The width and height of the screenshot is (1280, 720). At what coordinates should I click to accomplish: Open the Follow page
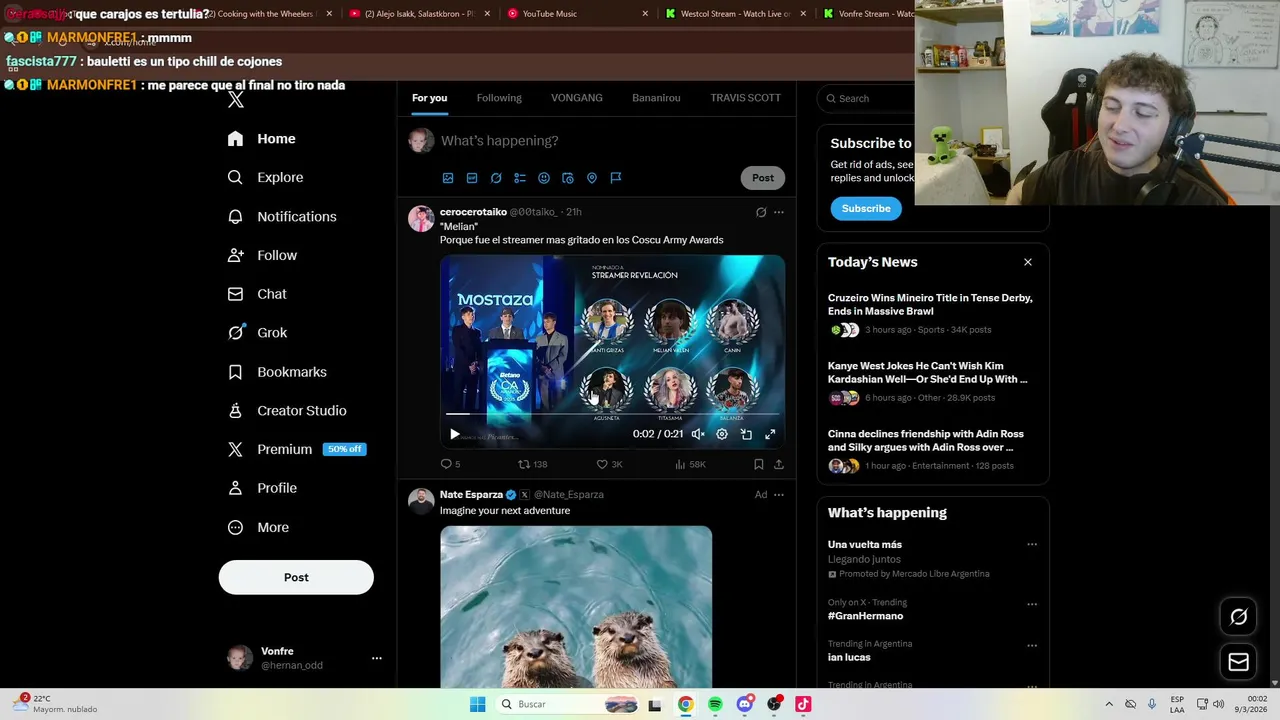tap(263, 256)
